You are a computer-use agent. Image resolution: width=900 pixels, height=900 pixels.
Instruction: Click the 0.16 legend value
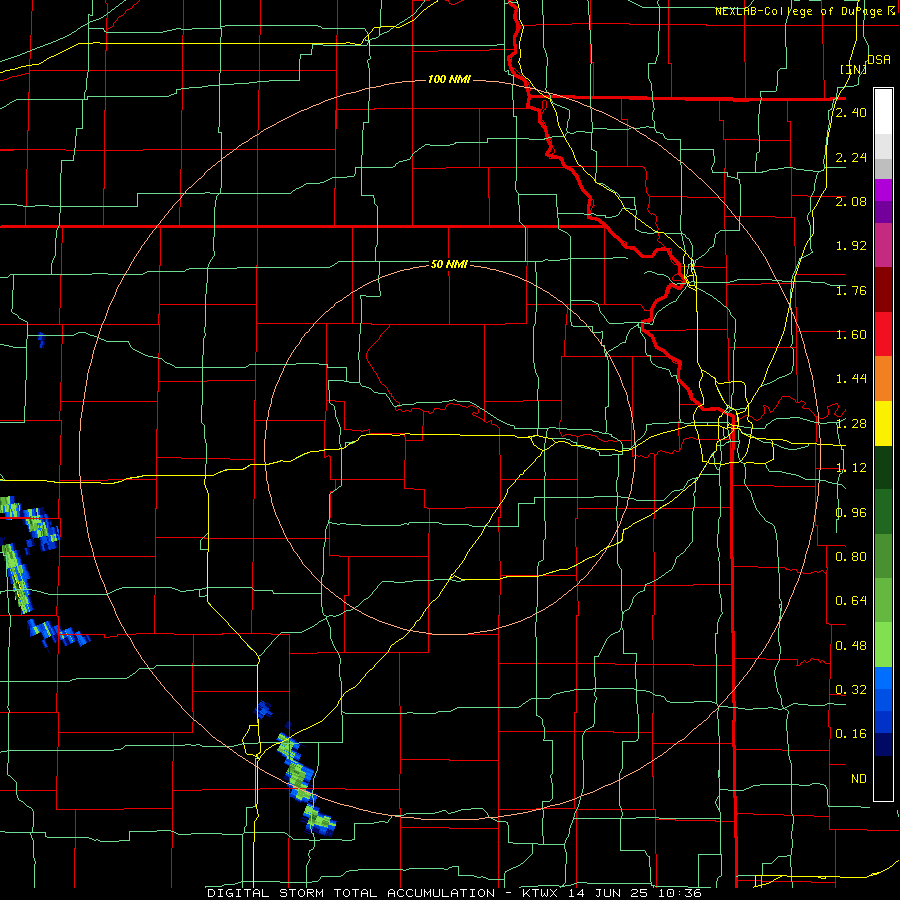point(851,734)
